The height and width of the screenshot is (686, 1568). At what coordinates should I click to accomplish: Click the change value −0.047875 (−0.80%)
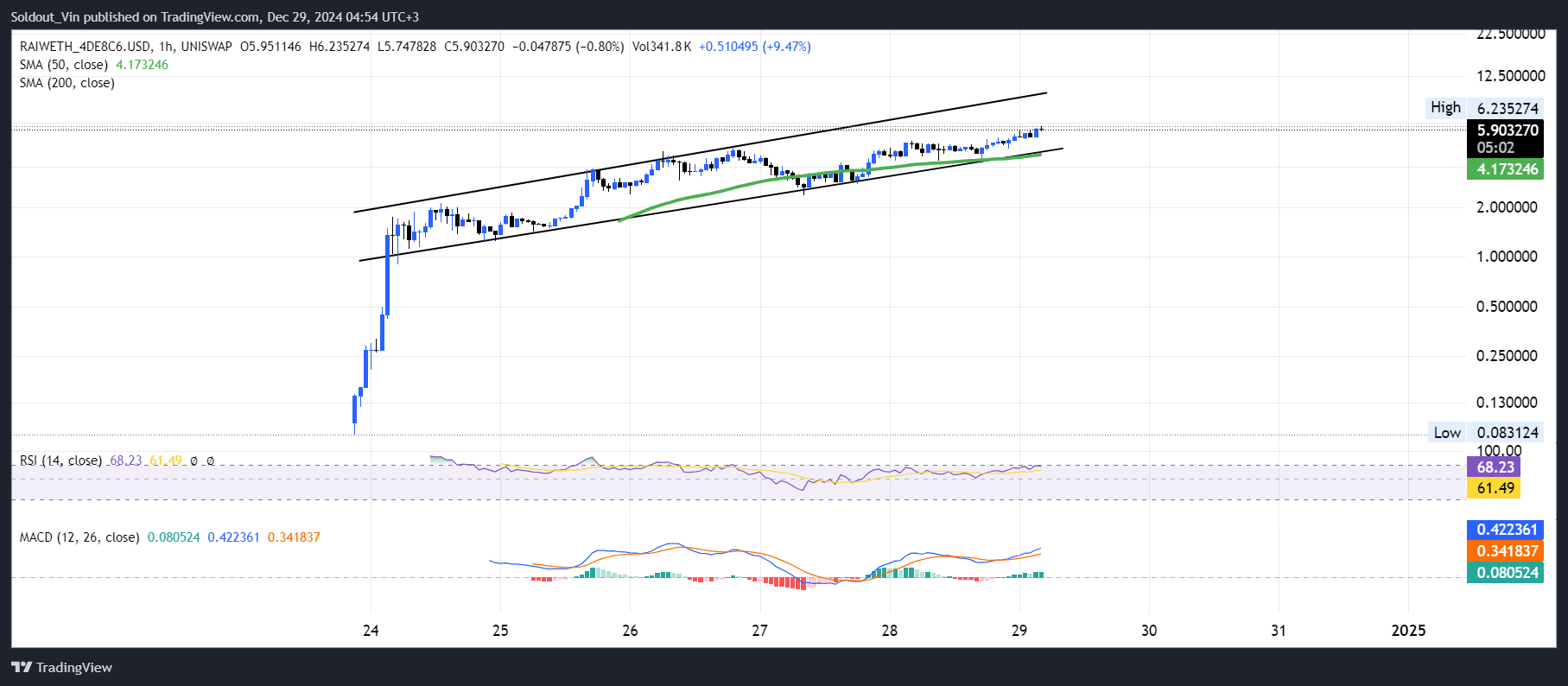click(x=568, y=47)
